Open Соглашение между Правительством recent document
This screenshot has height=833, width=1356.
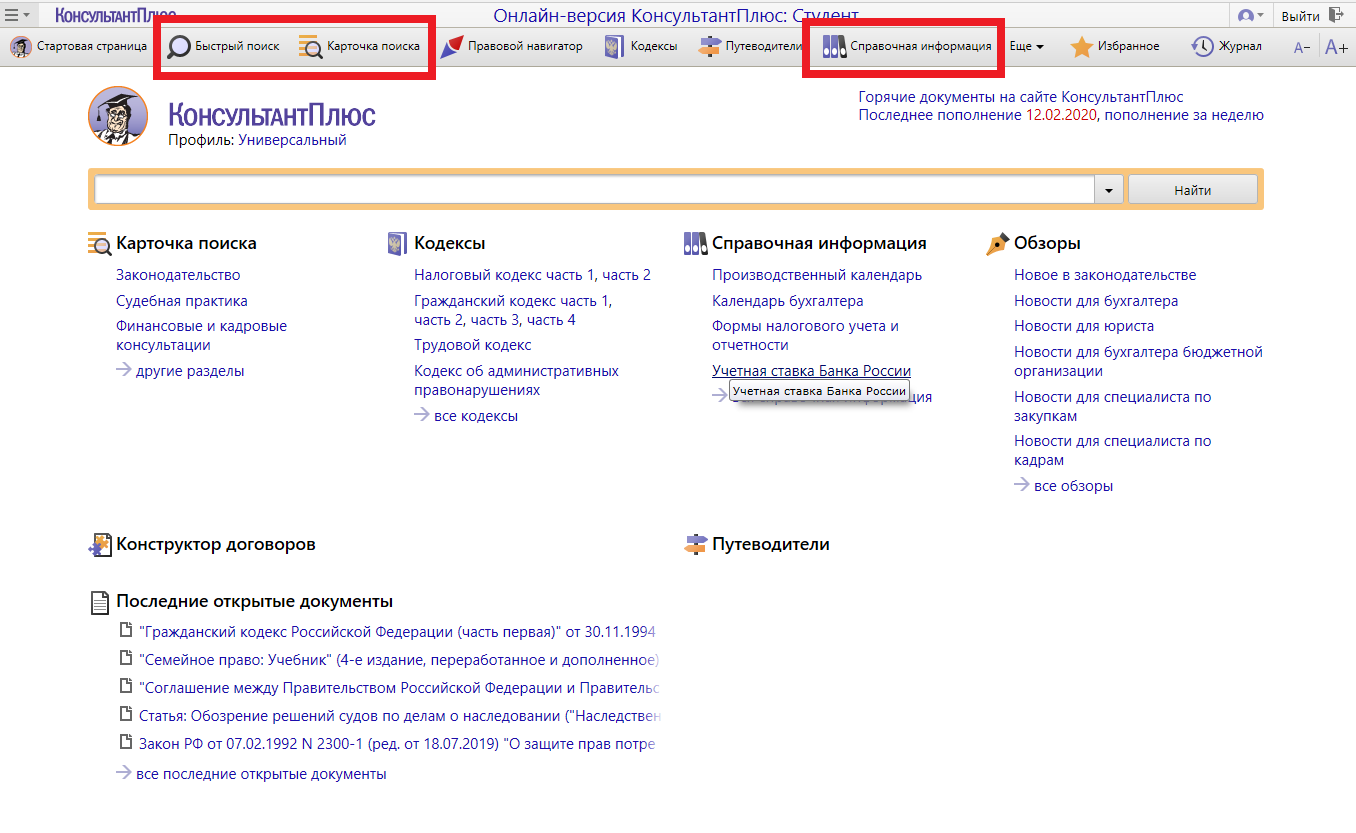[x=400, y=687]
